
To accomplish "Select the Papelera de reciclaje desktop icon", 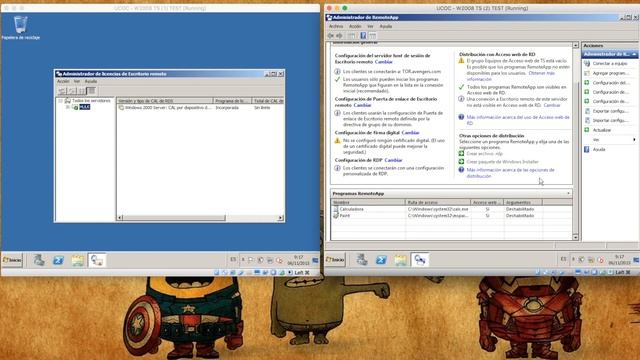I will click(20, 28).
